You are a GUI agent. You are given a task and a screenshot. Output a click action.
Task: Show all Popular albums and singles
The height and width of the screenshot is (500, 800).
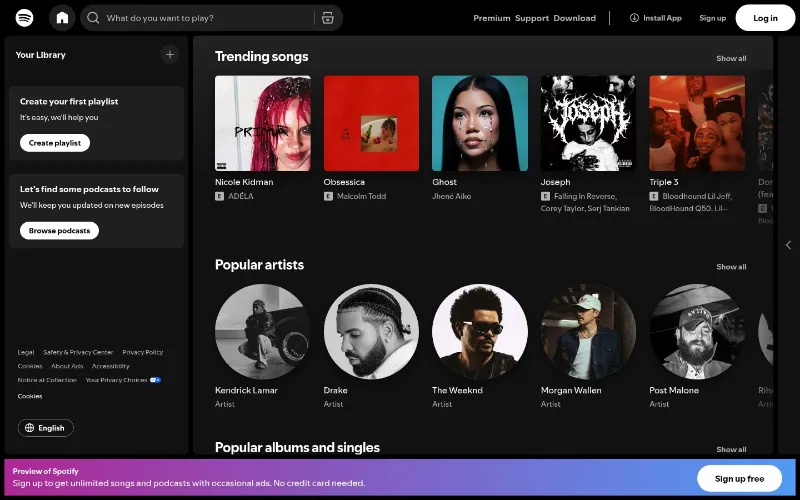coord(731,449)
